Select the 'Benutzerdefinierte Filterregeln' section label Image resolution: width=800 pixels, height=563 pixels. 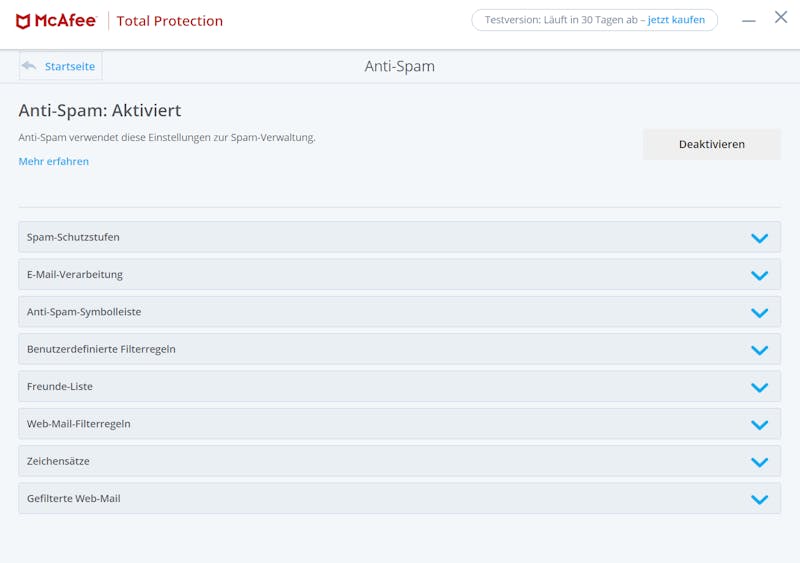(101, 349)
